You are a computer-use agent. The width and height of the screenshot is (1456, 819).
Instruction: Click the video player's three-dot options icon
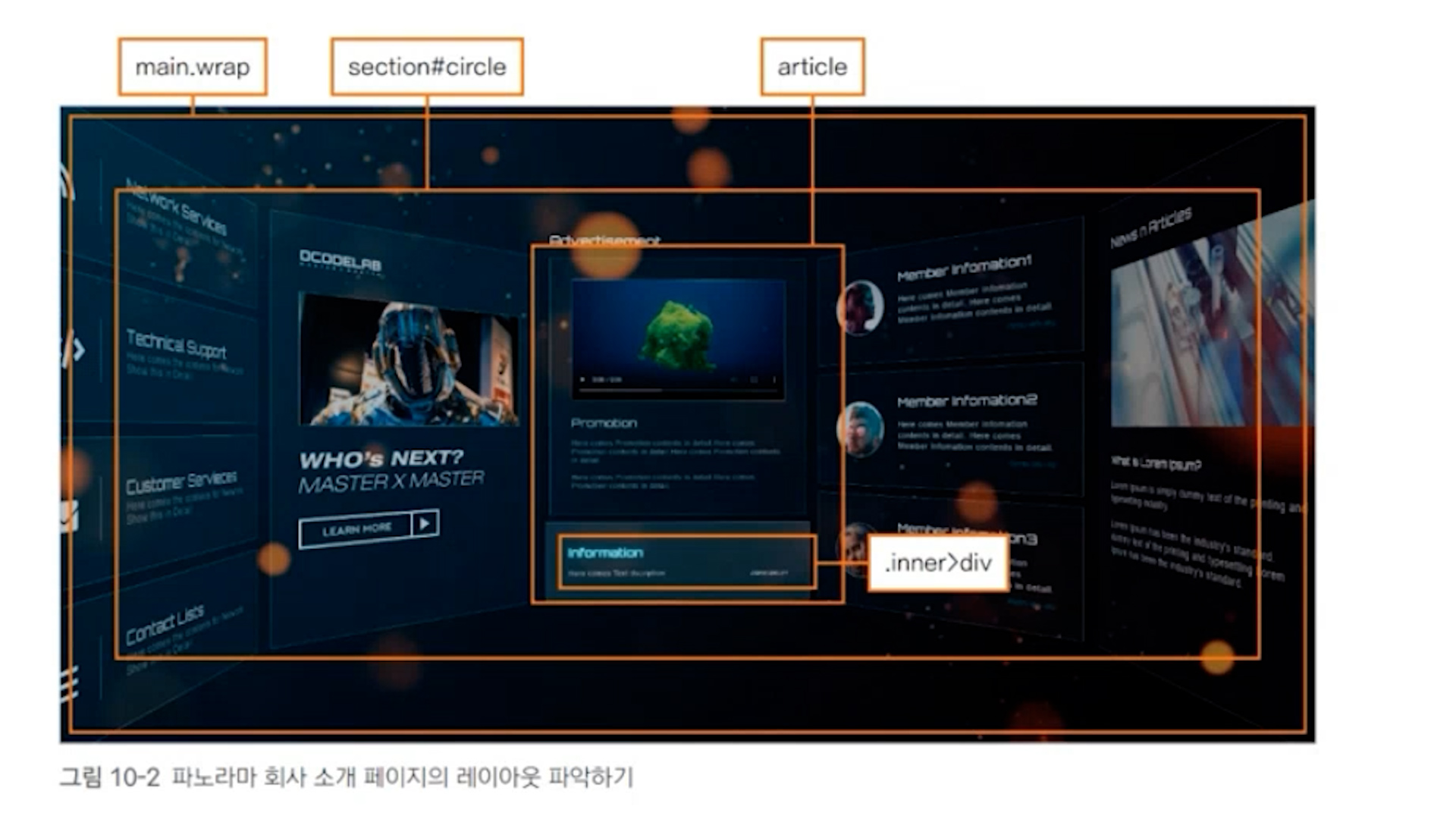coord(773,380)
